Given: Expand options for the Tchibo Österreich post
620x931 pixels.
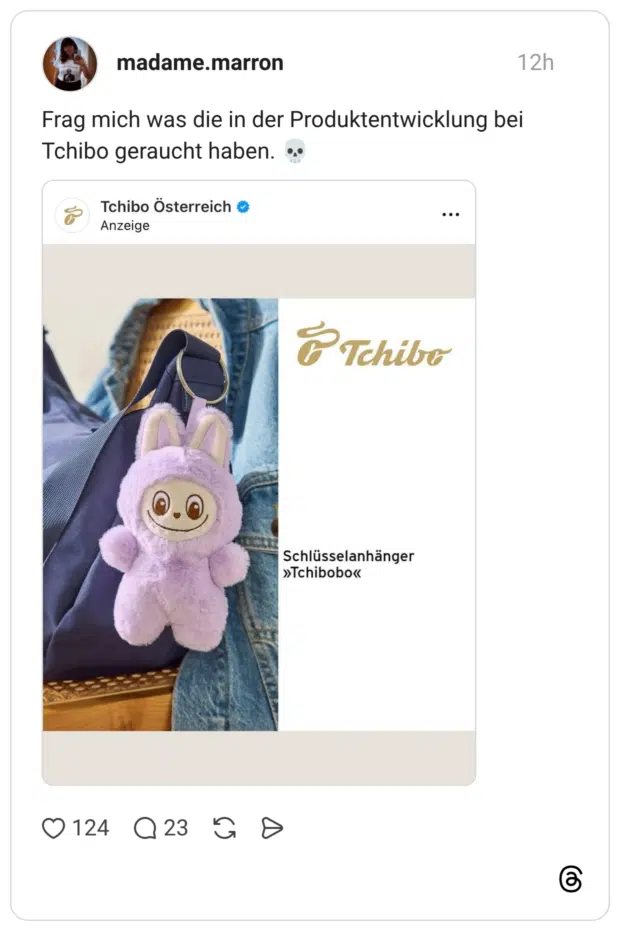Looking at the screenshot, I should click(x=451, y=213).
